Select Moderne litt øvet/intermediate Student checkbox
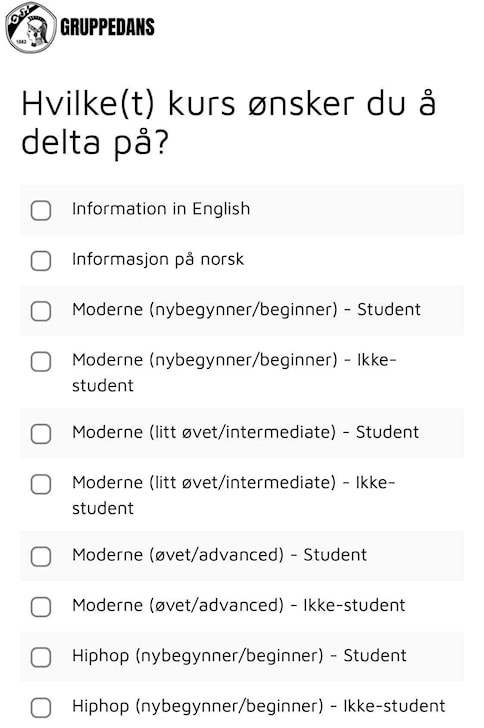 (41, 434)
